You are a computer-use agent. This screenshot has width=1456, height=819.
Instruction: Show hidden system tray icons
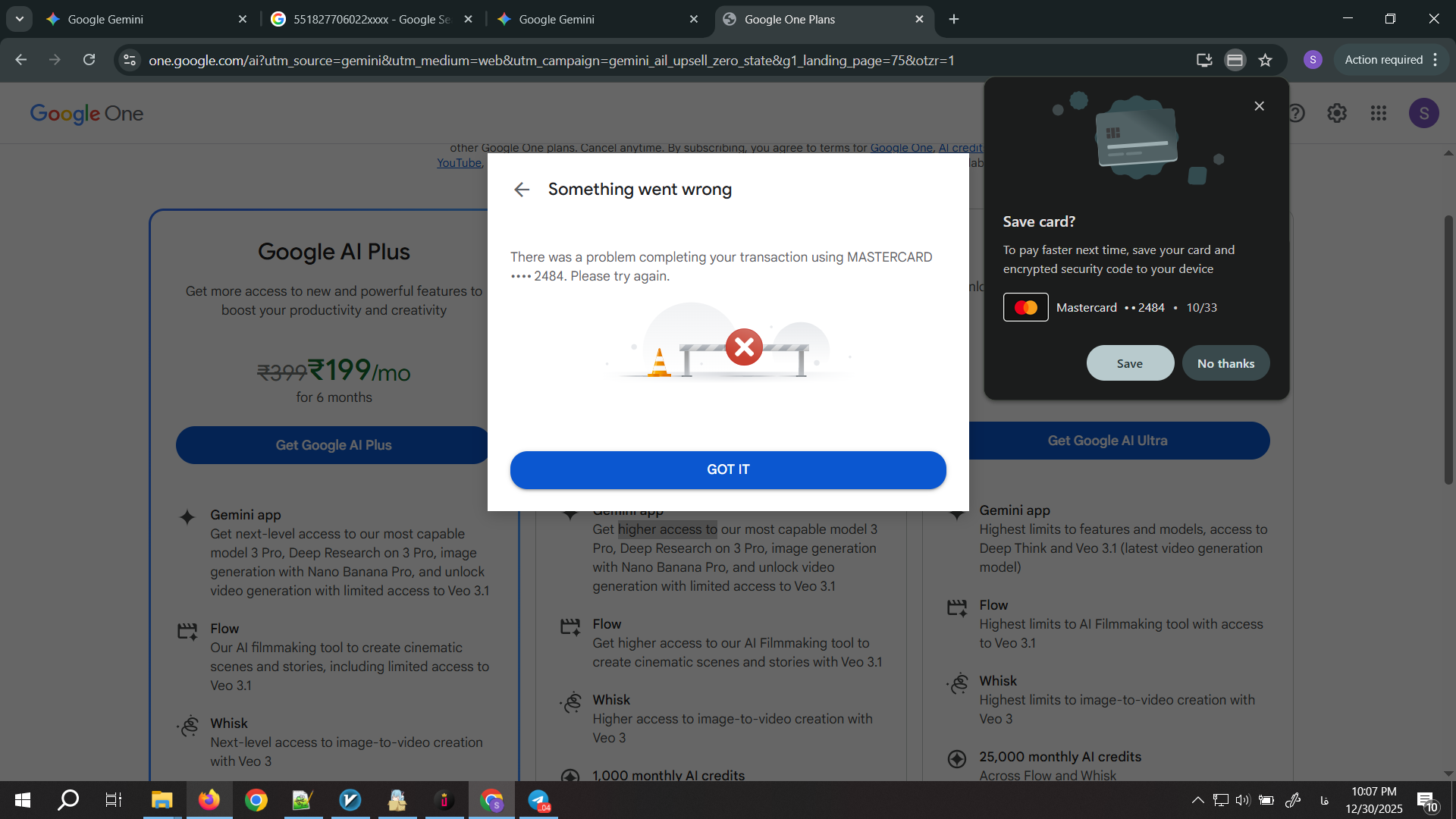pos(1197,800)
